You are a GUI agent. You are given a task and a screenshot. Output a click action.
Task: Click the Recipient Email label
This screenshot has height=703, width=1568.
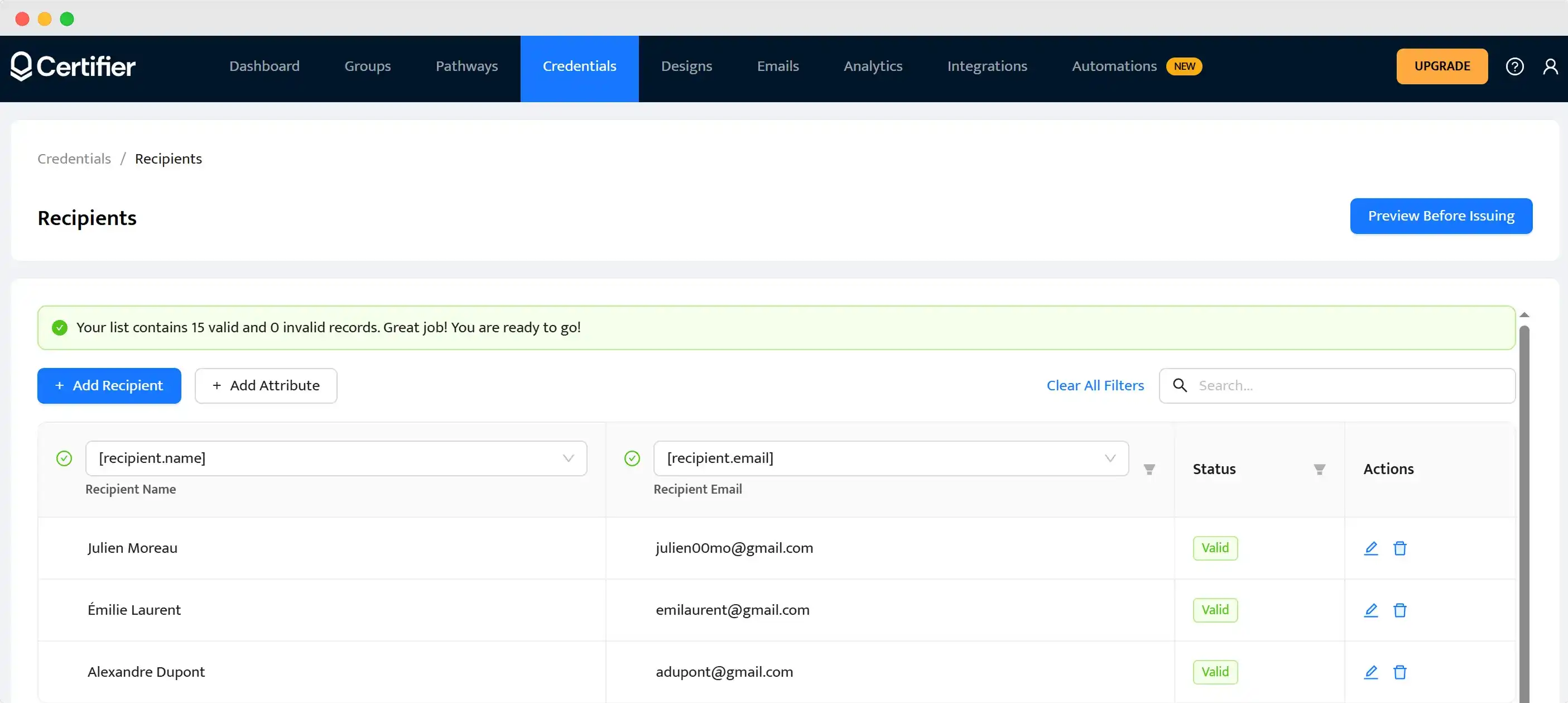click(698, 489)
